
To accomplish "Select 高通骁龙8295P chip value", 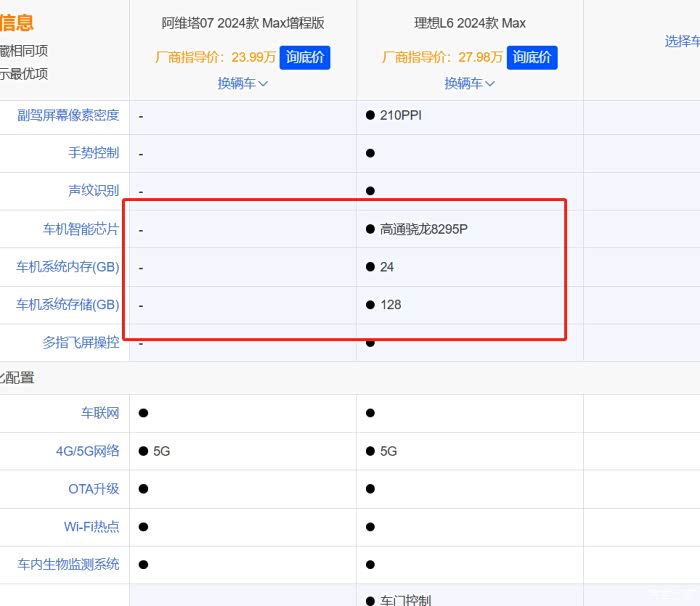I will click(x=424, y=229).
